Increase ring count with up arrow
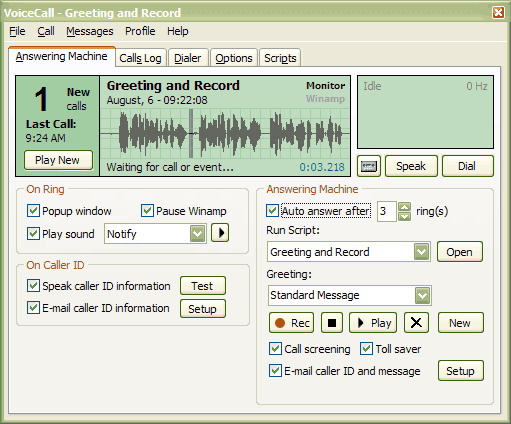511x424 pixels. [x=404, y=207]
